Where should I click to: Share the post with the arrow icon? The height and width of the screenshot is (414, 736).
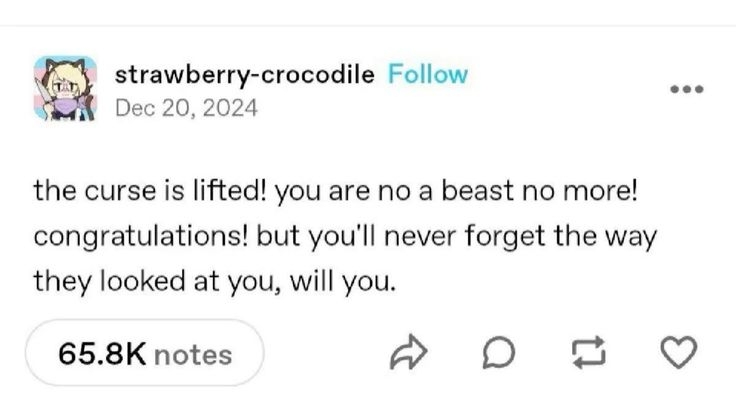[408, 352]
